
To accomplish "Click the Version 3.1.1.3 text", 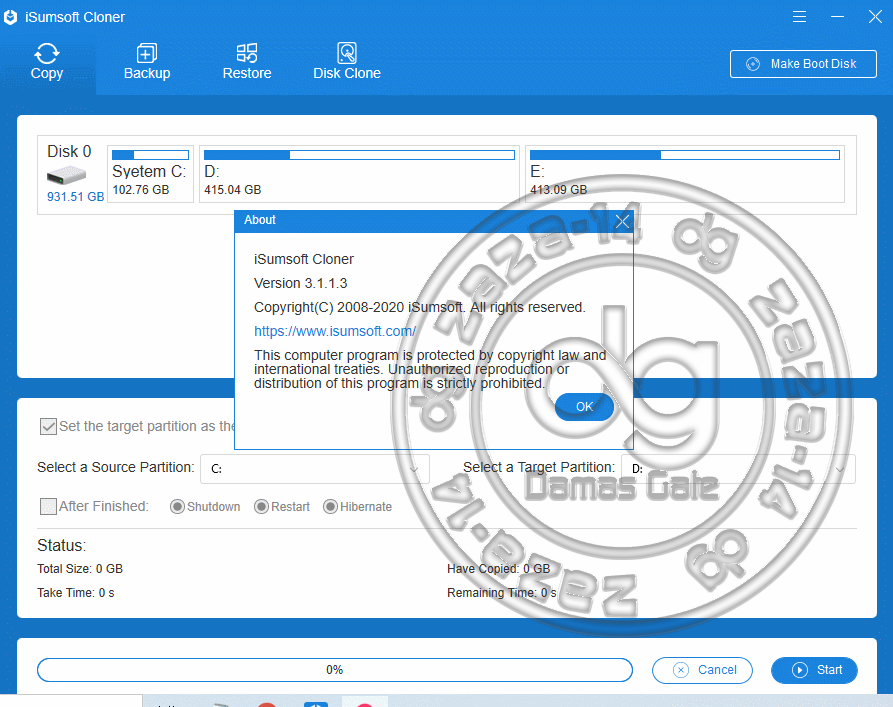I will point(300,283).
